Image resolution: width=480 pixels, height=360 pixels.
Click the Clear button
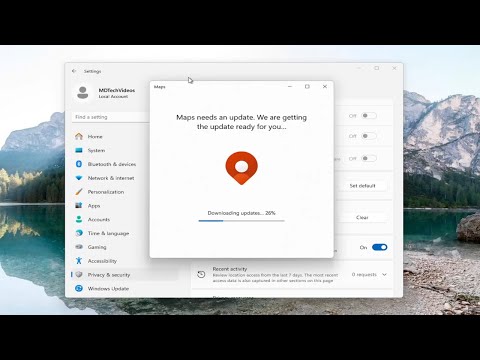362,217
